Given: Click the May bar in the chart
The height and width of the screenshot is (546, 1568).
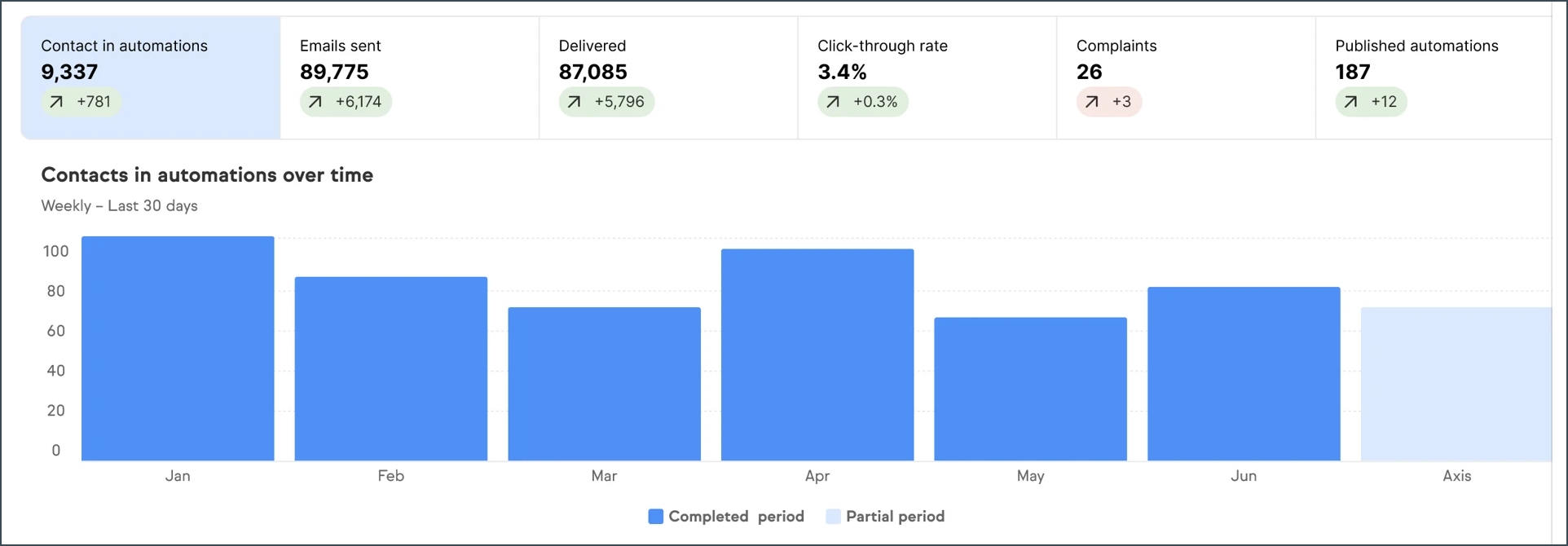Looking at the screenshot, I should 1031,390.
